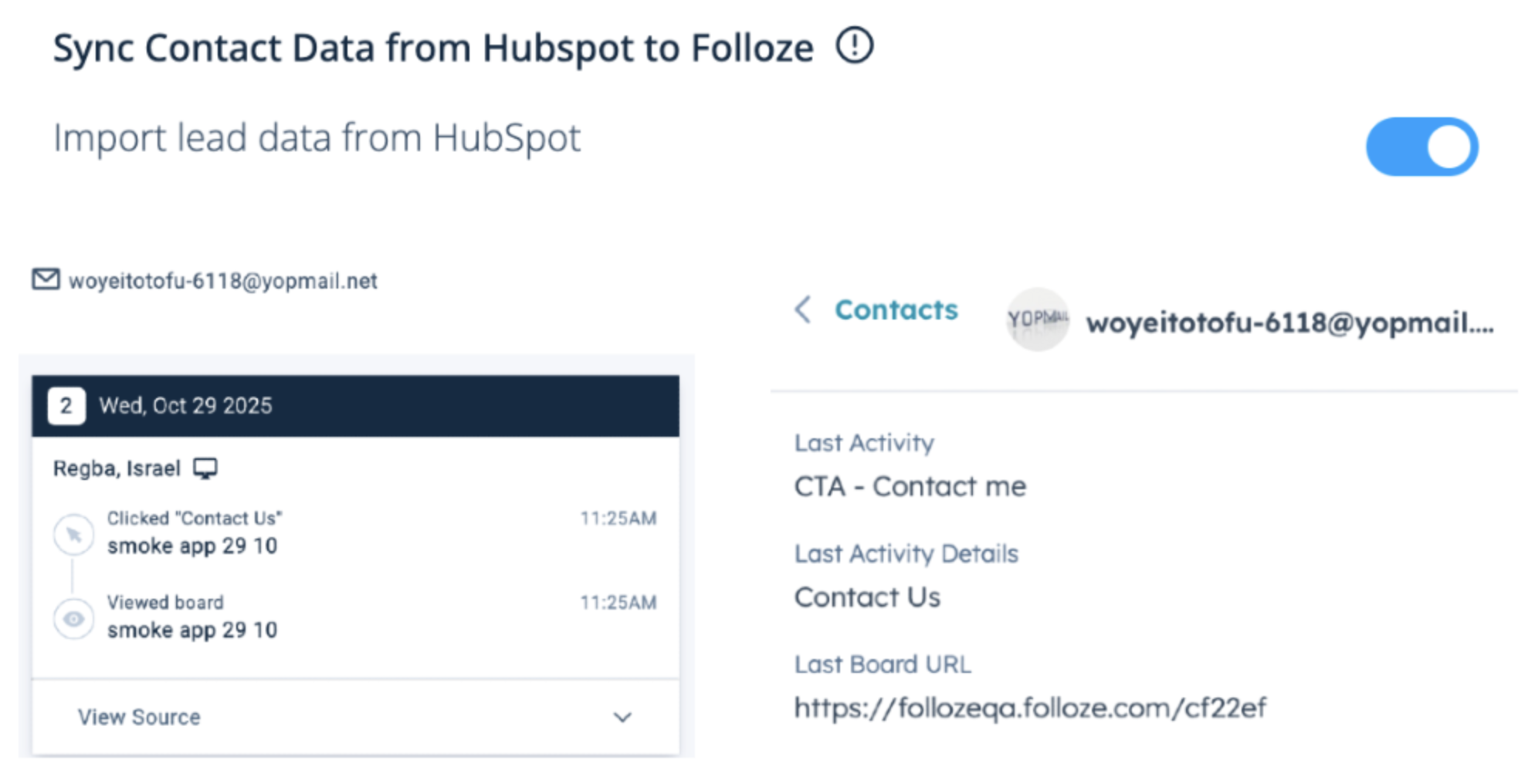This screenshot has width=1535, height=784.
Task: Click the back arrow beside Contacts
Action: [803, 310]
